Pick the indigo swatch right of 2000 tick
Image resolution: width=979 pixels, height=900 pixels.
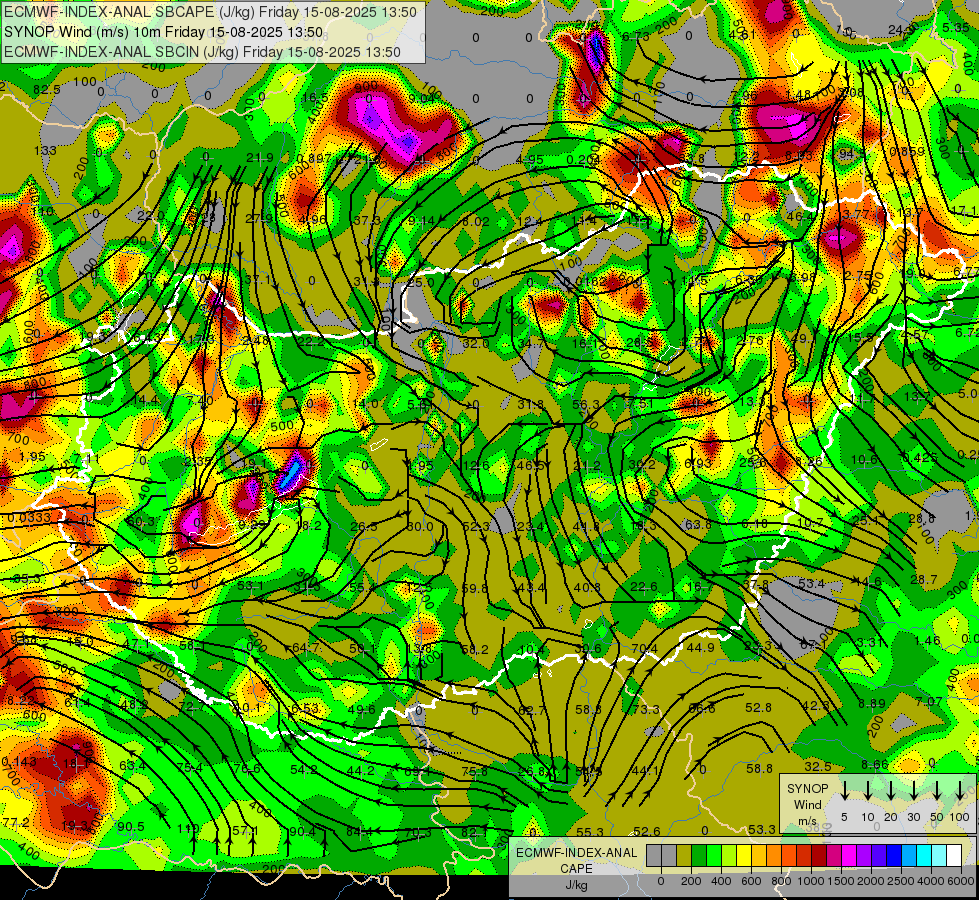[879, 855]
